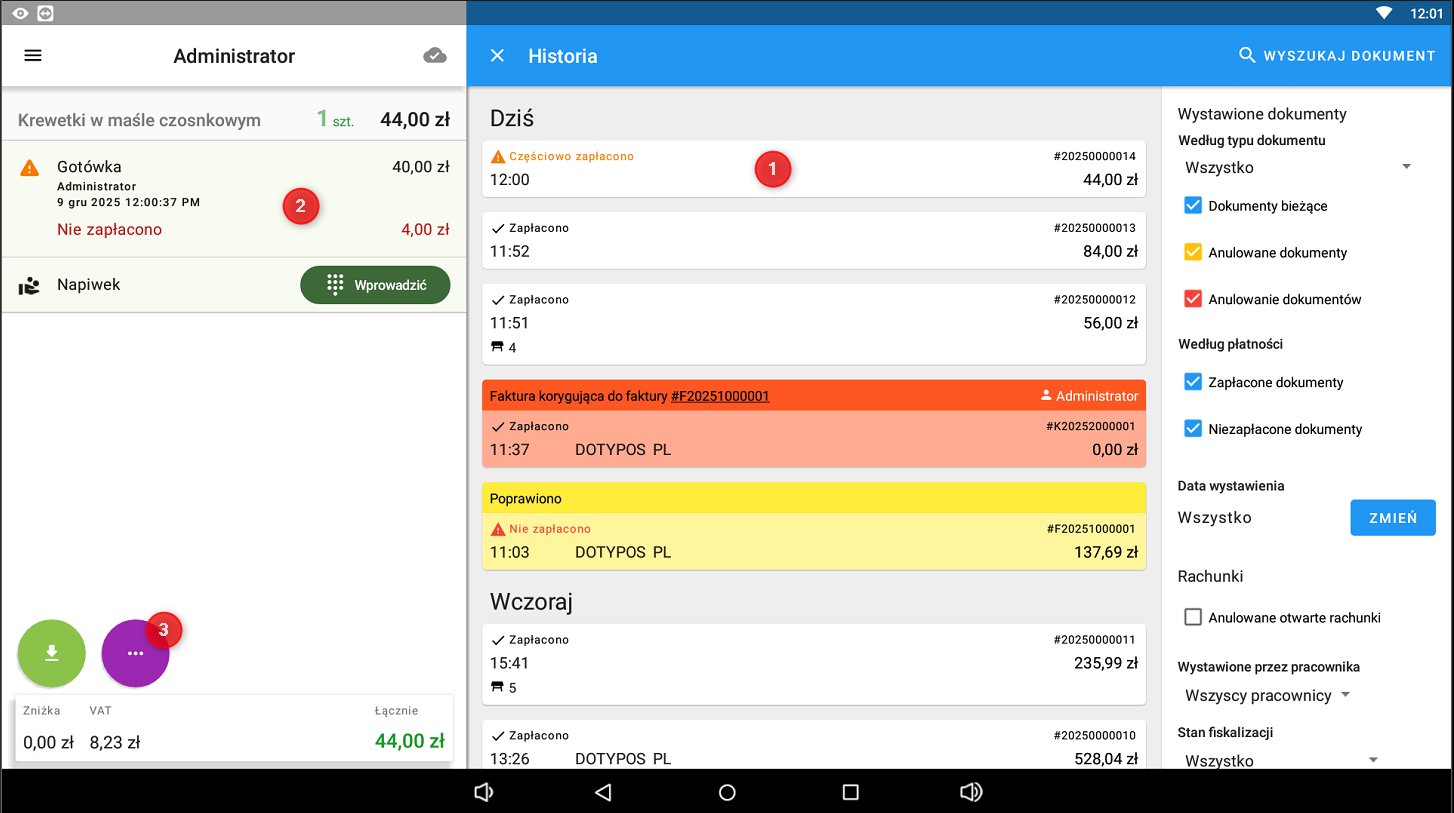Tap the volume down icon in navbar
The width and height of the screenshot is (1454, 813).
(x=484, y=792)
